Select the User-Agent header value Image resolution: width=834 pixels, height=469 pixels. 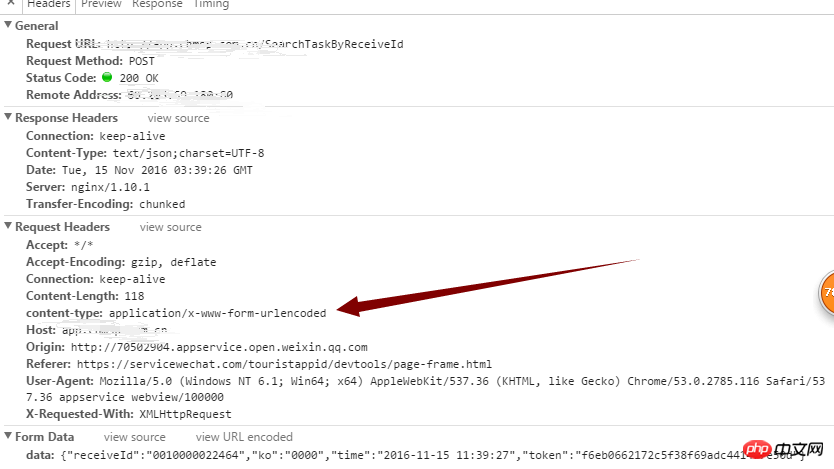pyautogui.click(x=426, y=389)
